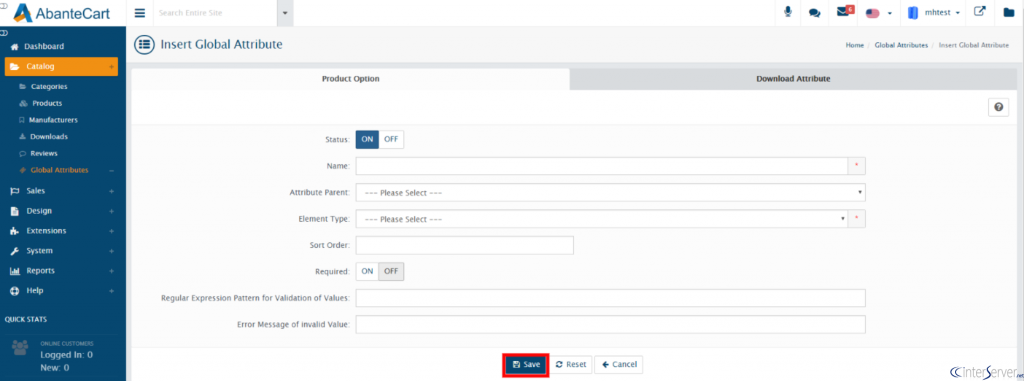Open the external storefront link icon

click(x=980, y=12)
